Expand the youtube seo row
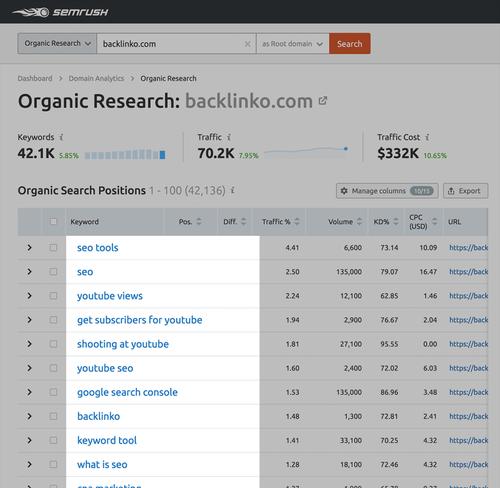500x488 pixels. (29, 368)
